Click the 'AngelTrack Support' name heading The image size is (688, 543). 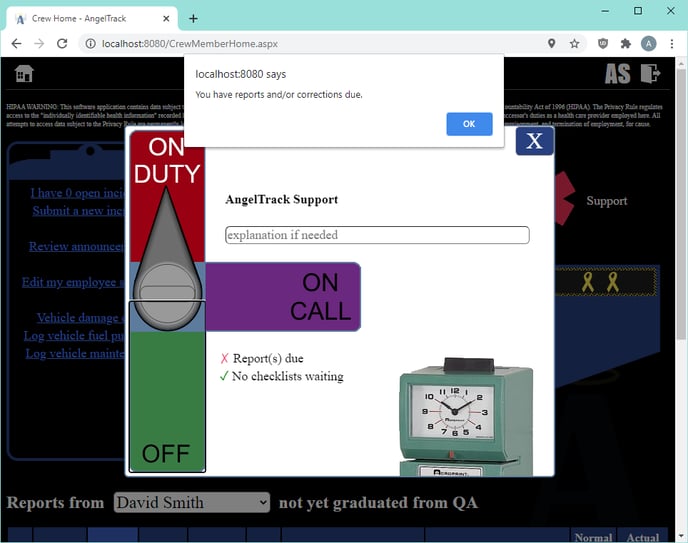pos(281,200)
